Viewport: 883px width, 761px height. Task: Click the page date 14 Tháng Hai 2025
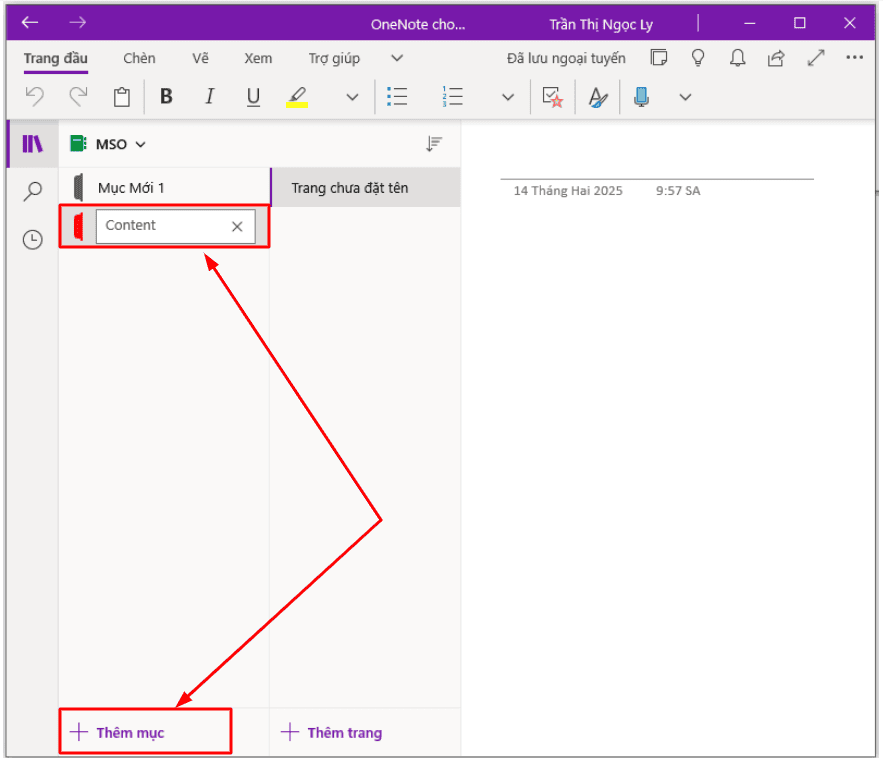[x=568, y=191]
